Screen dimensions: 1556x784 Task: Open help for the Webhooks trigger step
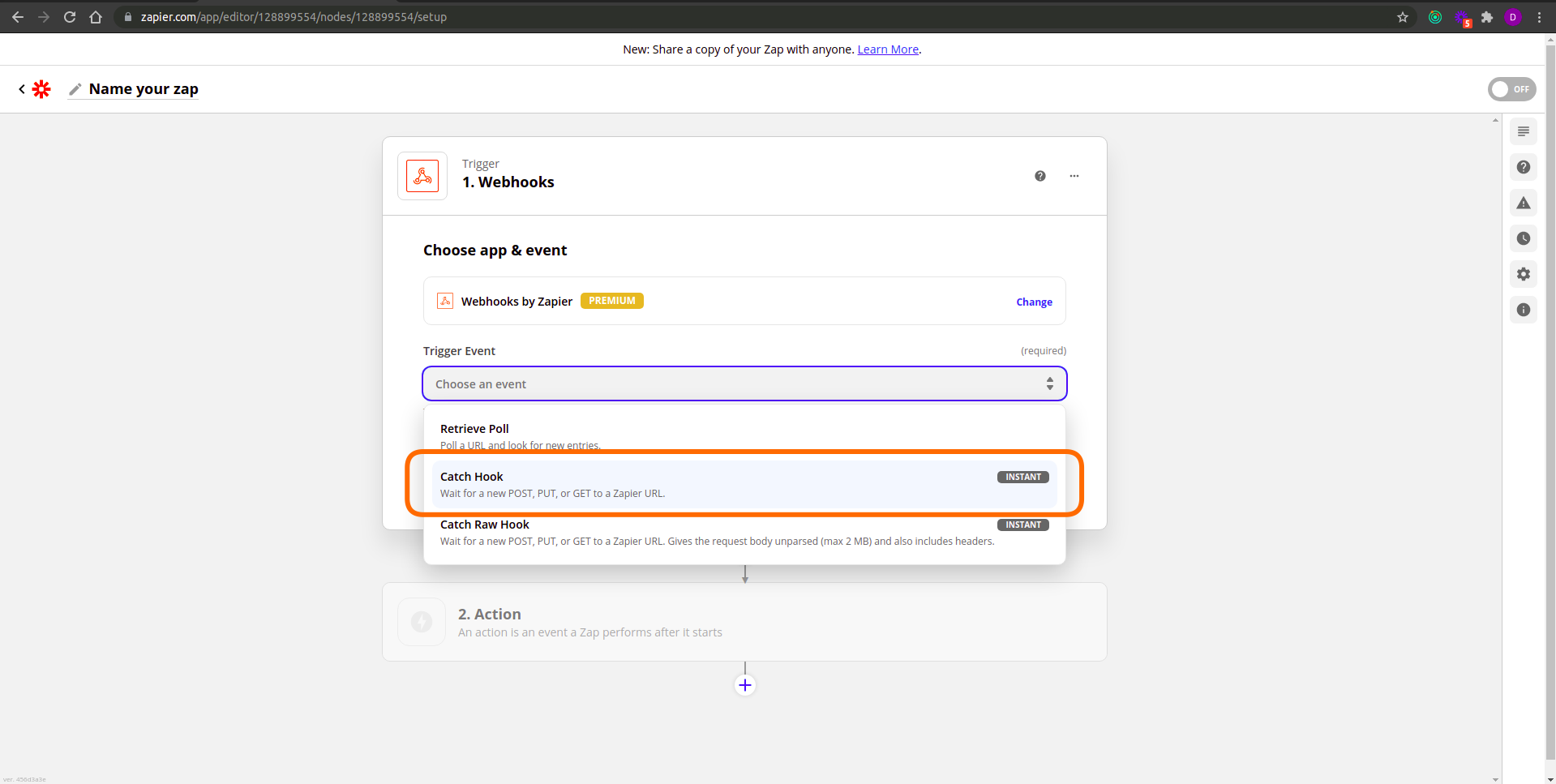point(1040,176)
